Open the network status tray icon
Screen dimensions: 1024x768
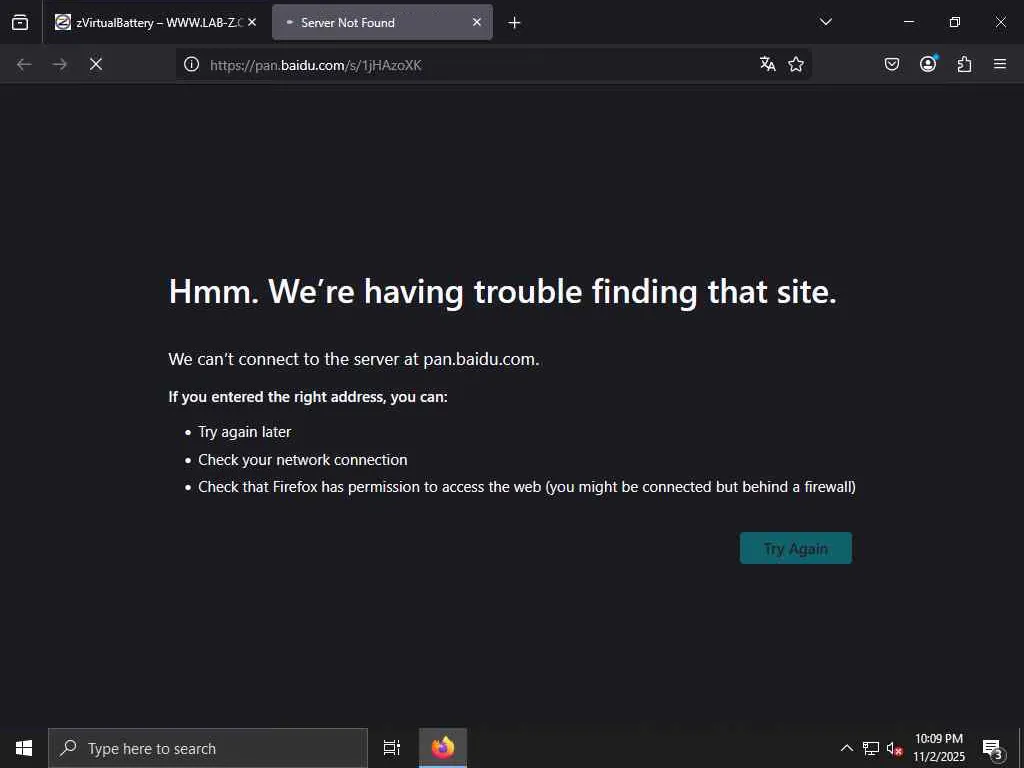click(x=871, y=748)
